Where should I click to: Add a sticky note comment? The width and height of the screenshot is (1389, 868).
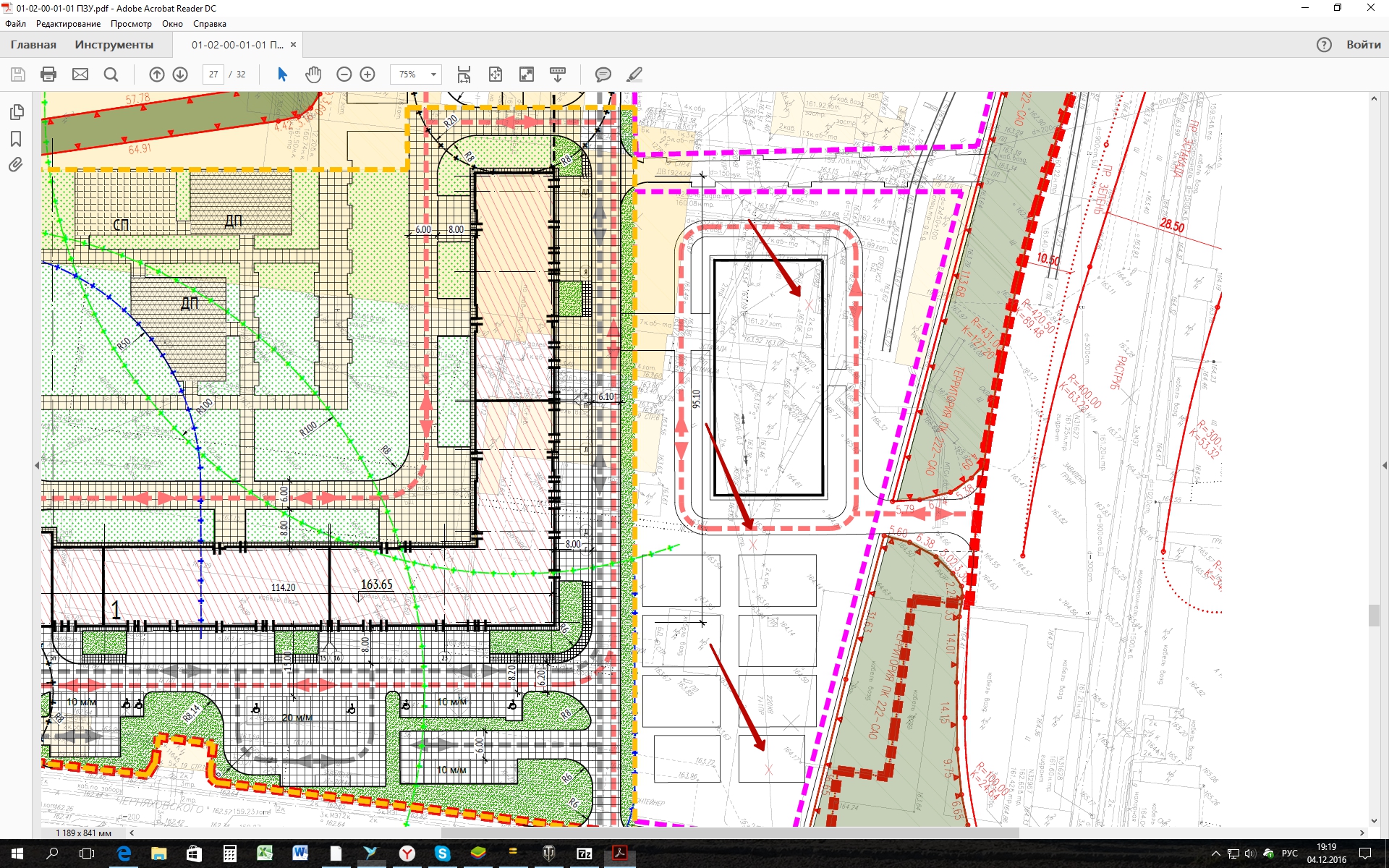tap(603, 75)
